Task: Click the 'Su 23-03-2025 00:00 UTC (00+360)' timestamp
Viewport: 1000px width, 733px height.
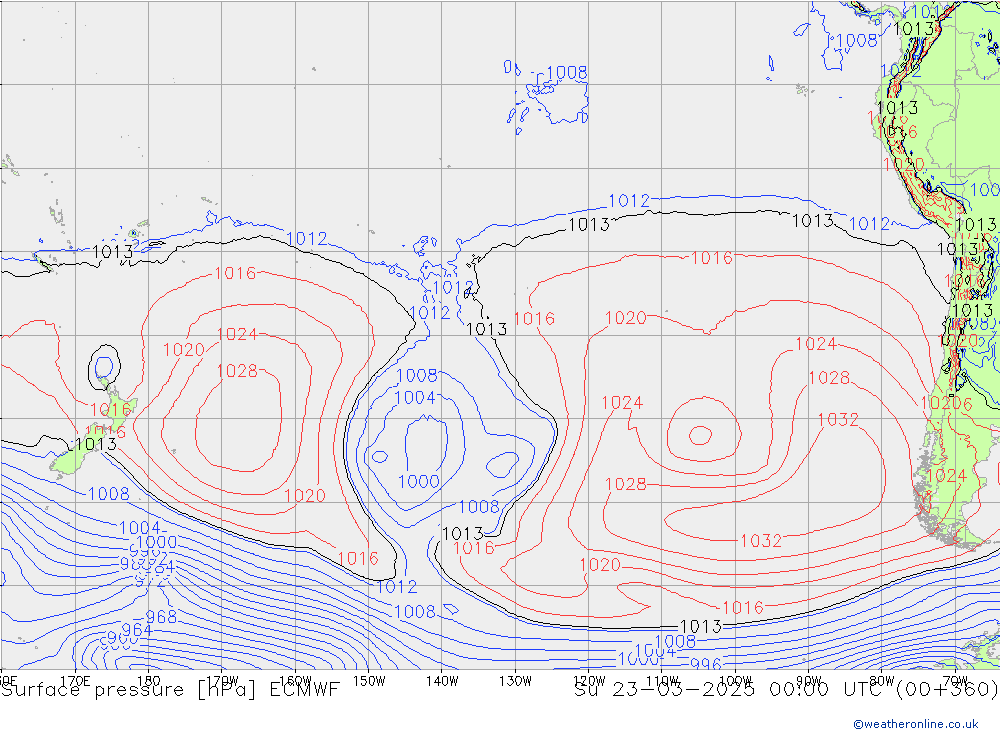Action: click(x=786, y=690)
